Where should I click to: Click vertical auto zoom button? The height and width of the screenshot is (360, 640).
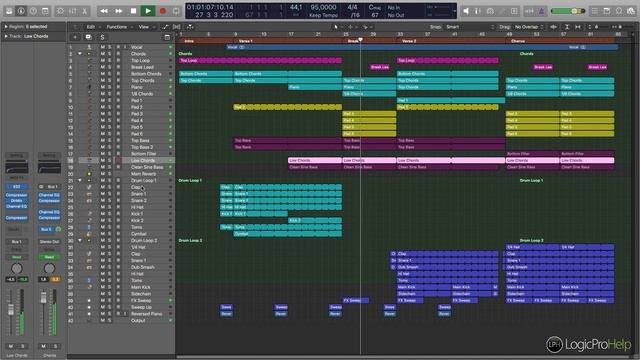coord(567,27)
